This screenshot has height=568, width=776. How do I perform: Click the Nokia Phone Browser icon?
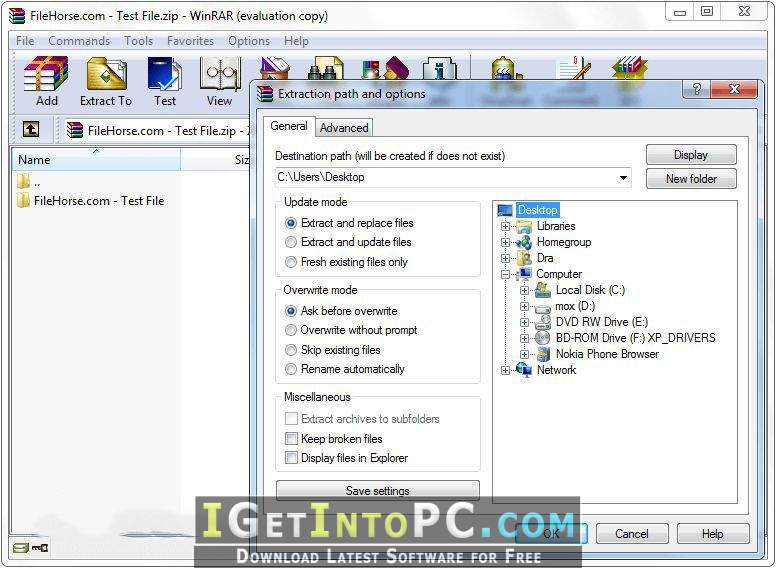point(543,354)
